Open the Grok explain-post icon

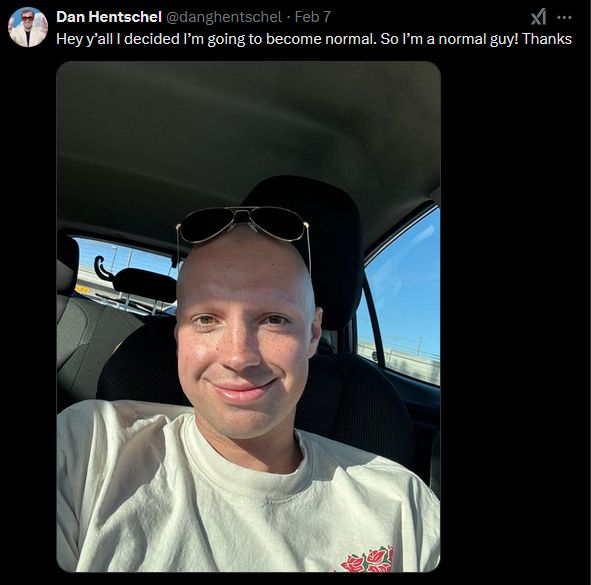click(538, 17)
